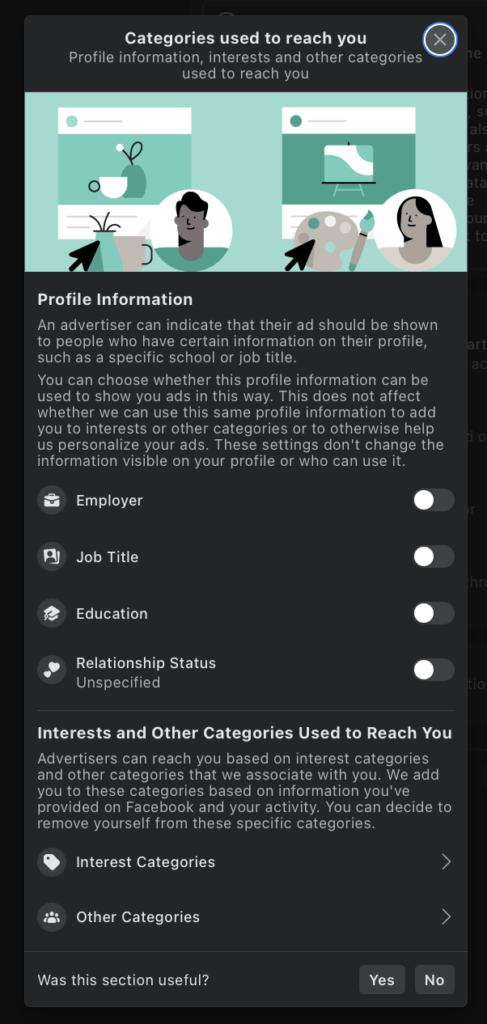The image size is (487, 1024).
Task: Enable the Job Title toggle
Action: pos(433,557)
